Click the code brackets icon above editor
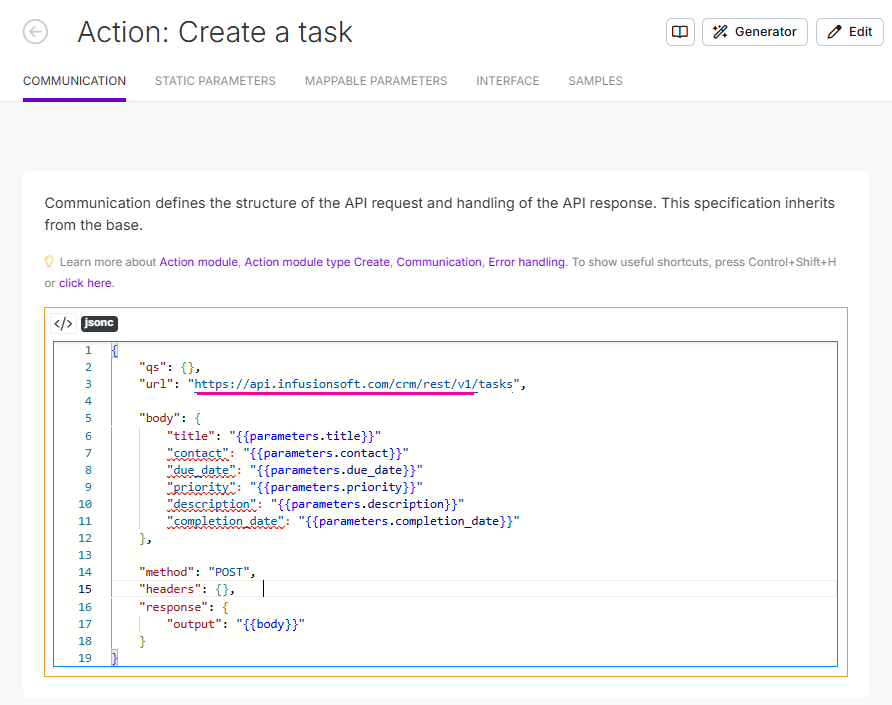The width and height of the screenshot is (892, 705). click(63, 323)
